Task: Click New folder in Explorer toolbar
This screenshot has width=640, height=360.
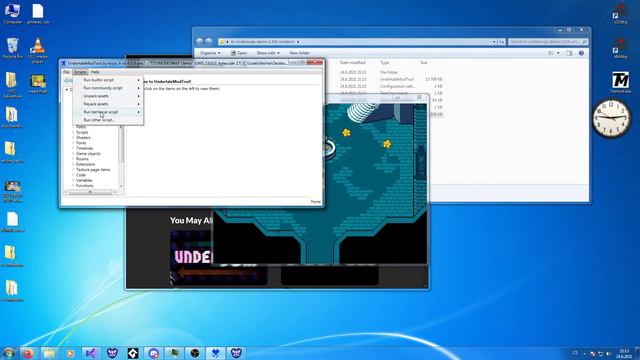Action: coord(299,53)
